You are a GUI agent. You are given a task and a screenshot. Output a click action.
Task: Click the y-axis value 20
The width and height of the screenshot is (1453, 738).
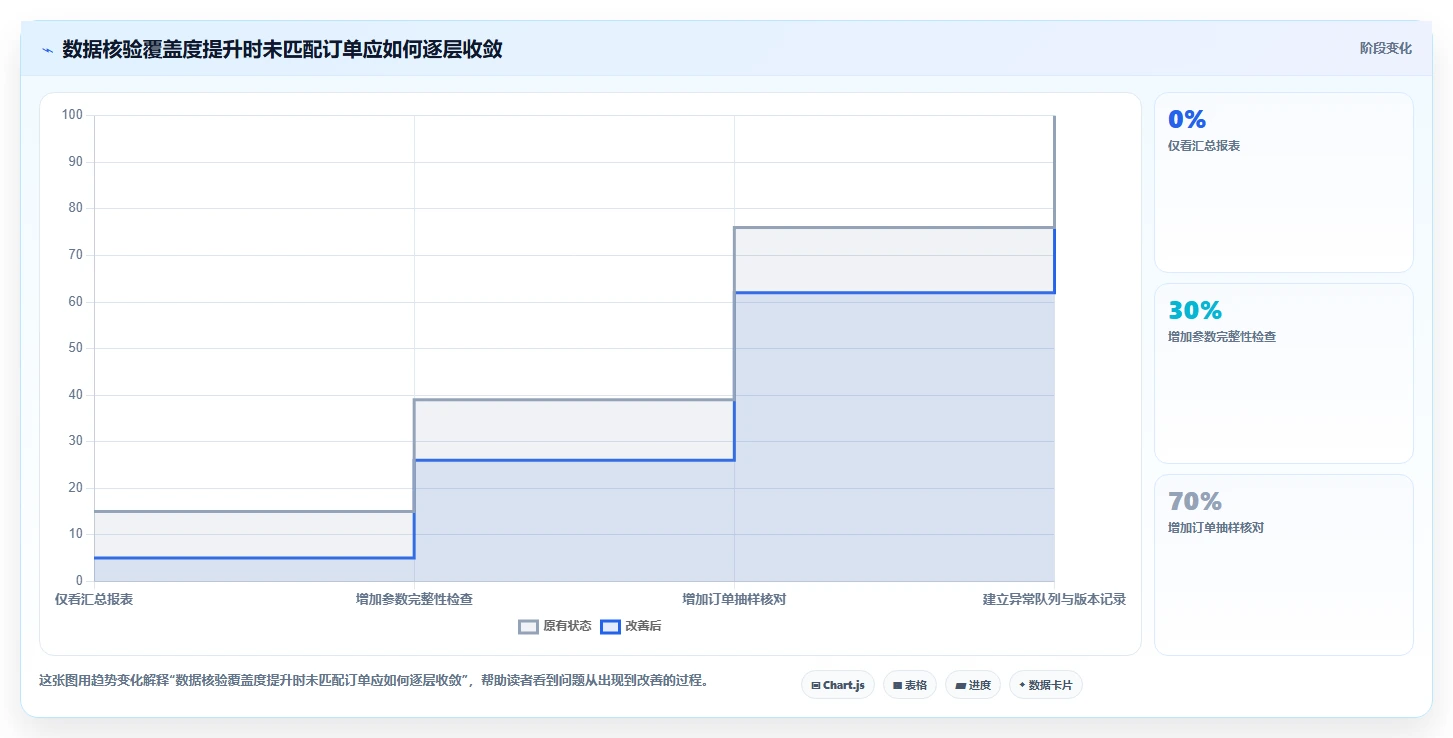(x=75, y=487)
